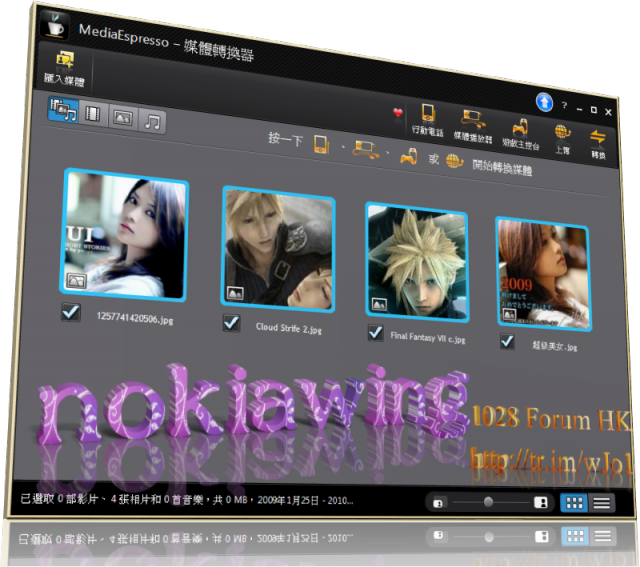Image resolution: width=640 pixels, height=567 pixels.
Task: Click the thumbnail size slider handle
Action: tap(488, 502)
